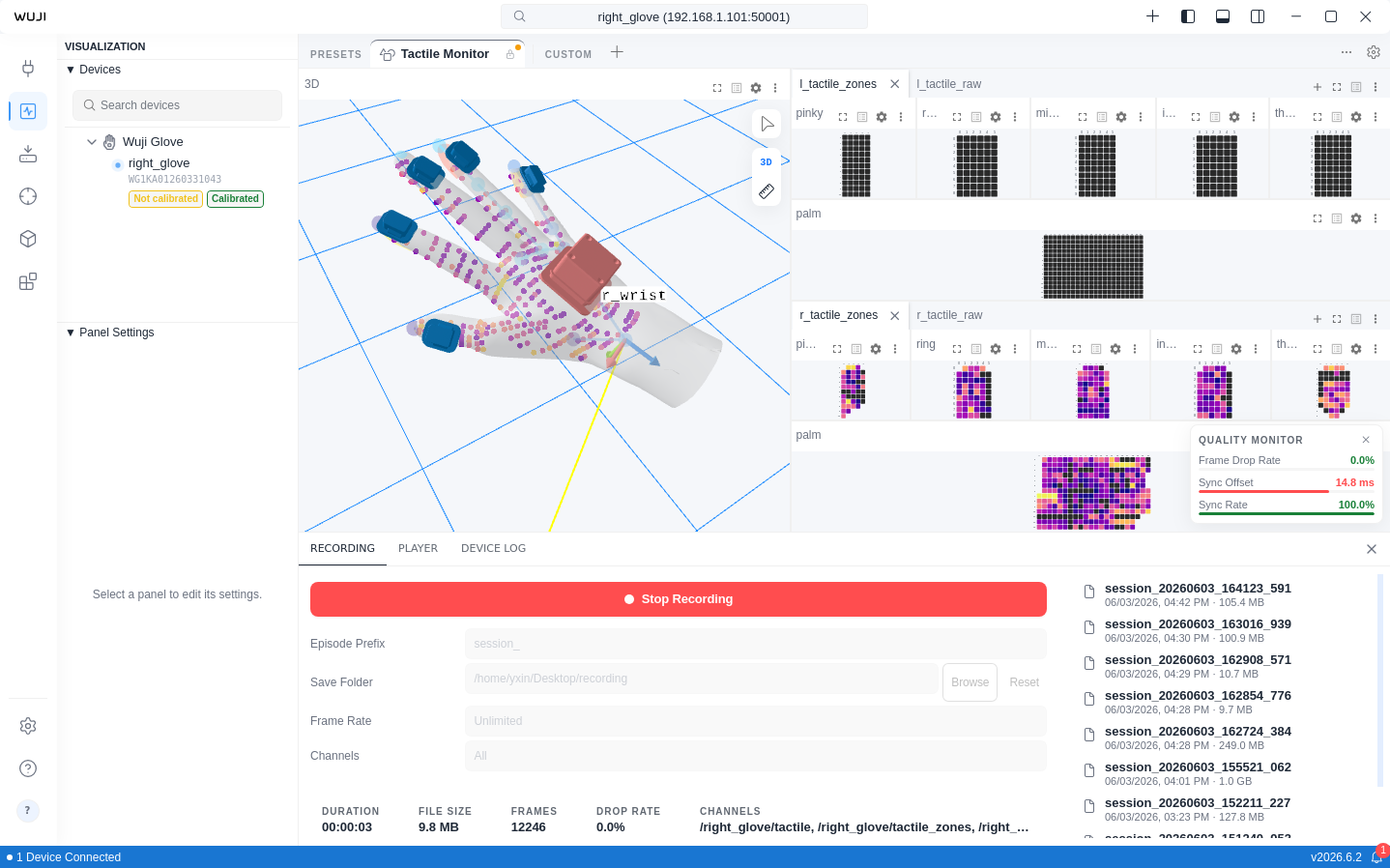Click the Search devices input field
This screenshot has height=868, width=1390.
point(177,105)
